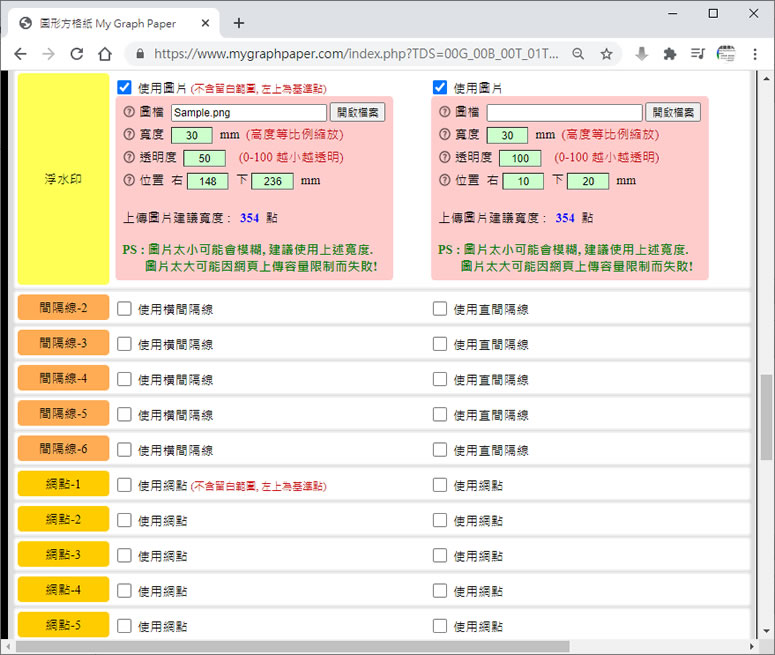Click help icon next to left 寬度
The height and width of the screenshot is (655, 775).
click(129, 134)
